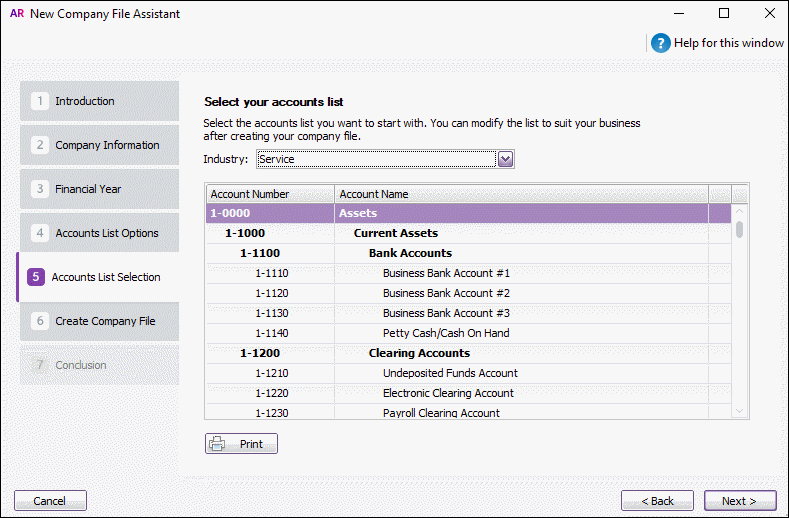Click the printer icon on the Print button
This screenshot has height=518, width=789.
(218, 444)
